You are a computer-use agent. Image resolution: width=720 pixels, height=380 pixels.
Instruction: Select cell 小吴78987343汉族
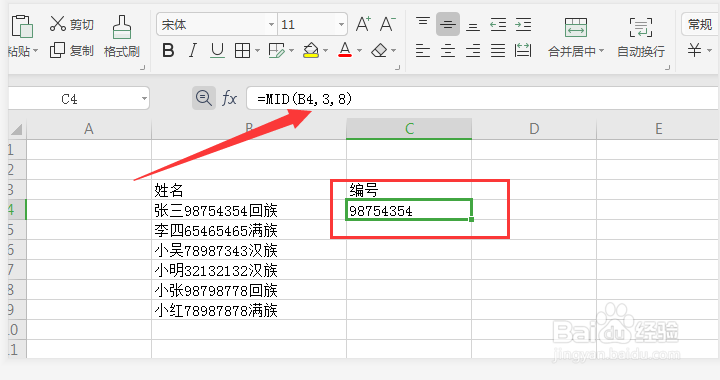249,250
